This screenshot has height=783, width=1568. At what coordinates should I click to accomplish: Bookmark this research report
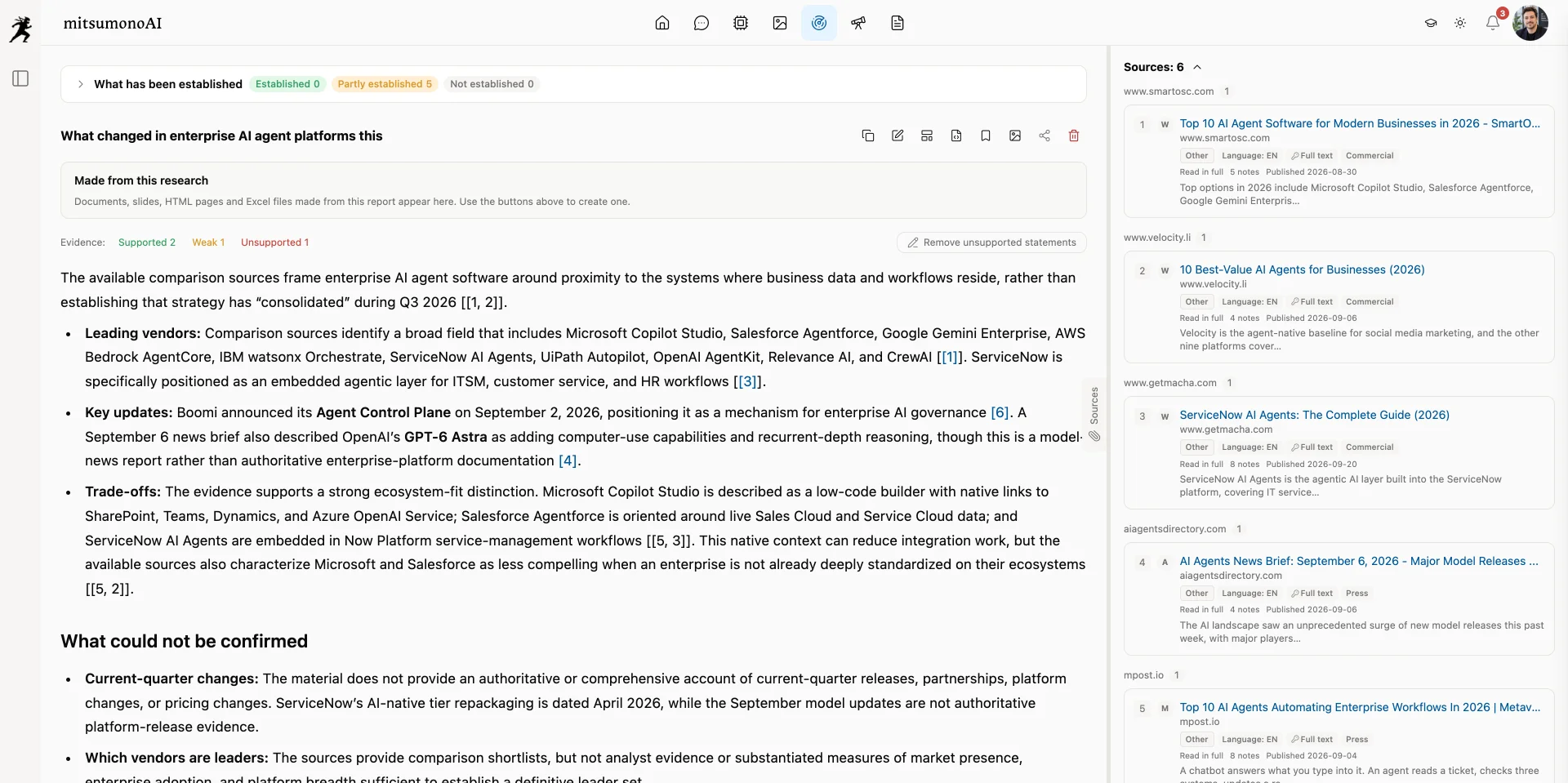tap(986, 136)
